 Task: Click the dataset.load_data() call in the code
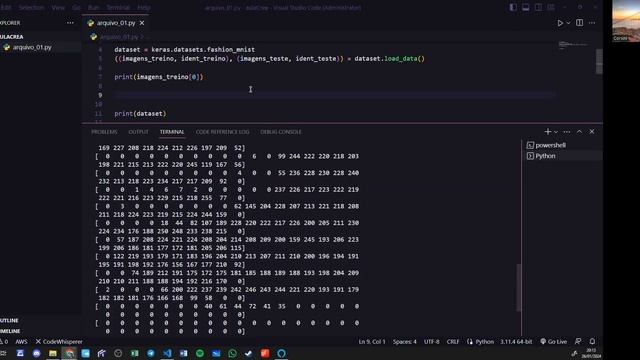click(389, 59)
